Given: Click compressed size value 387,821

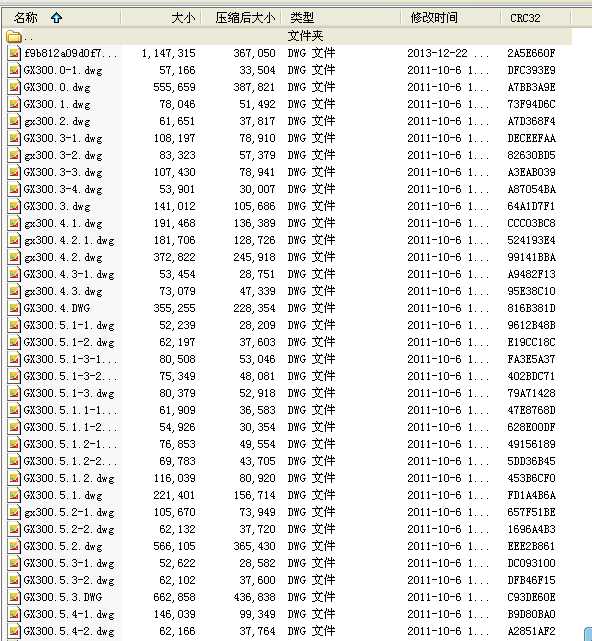Looking at the screenshot, I should click(254, 87).
